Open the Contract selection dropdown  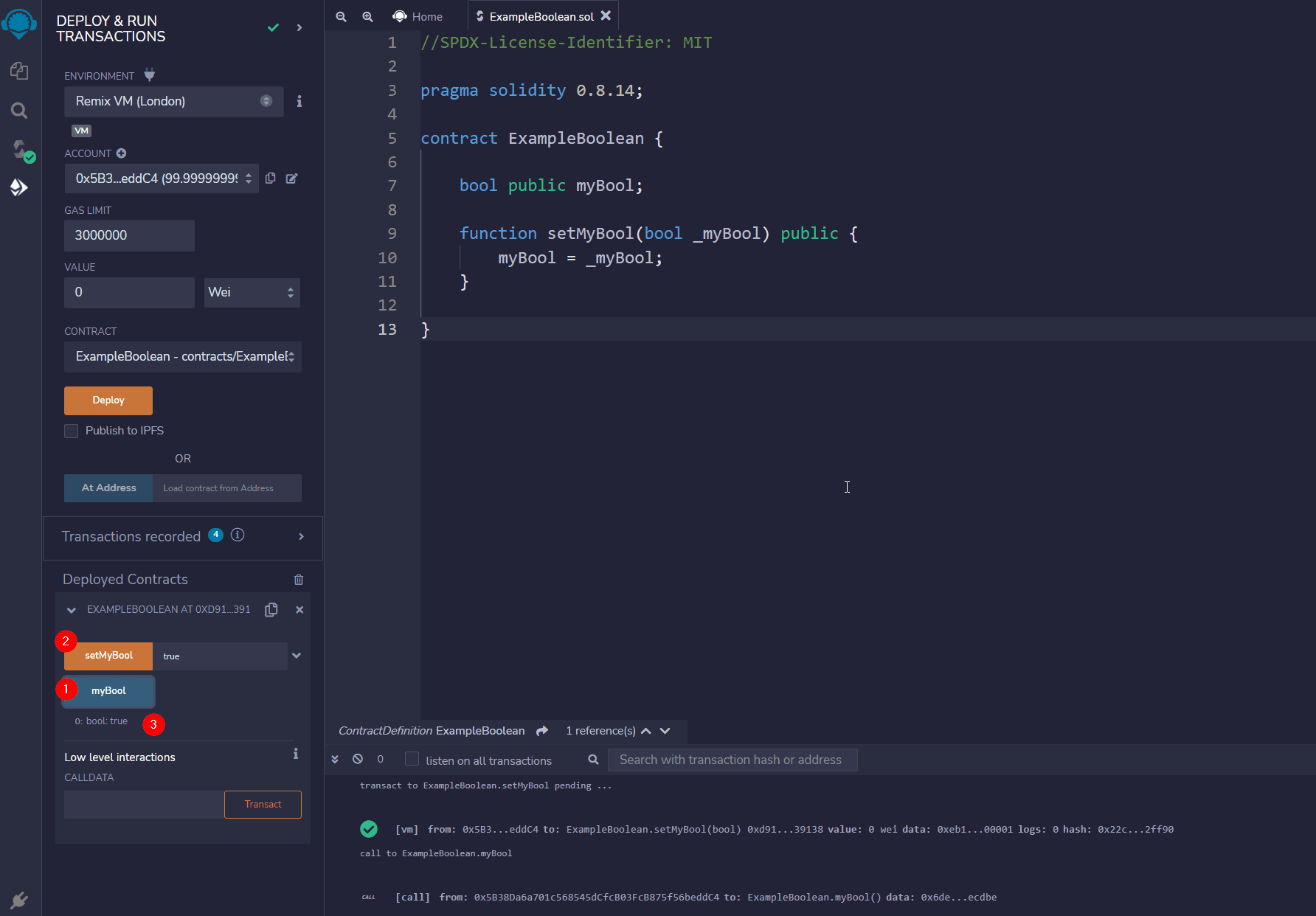(x=183, y=357)
